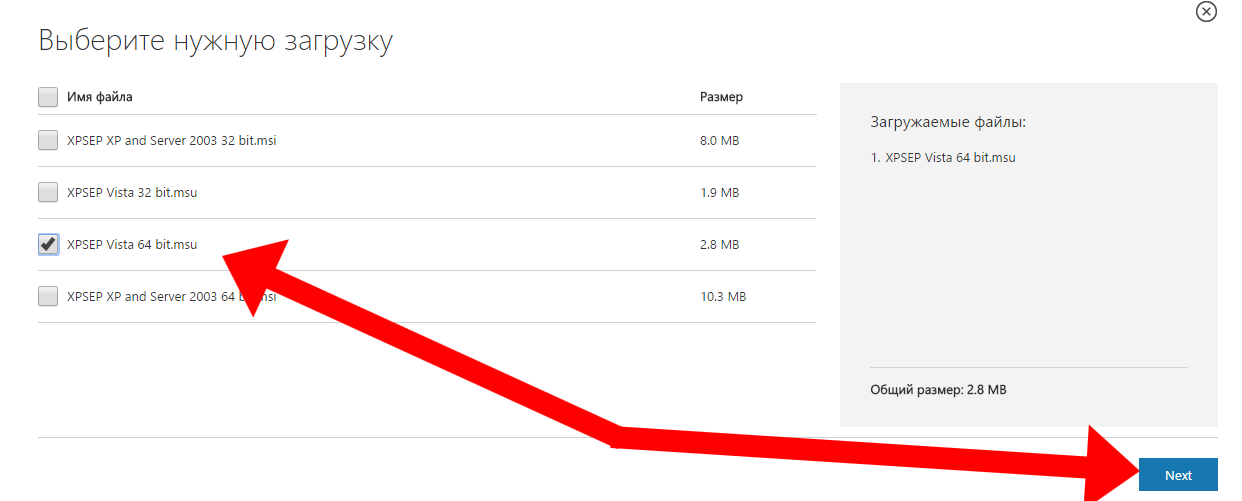Click the XPSEP XP and Server 2003 32 bit.msi filename
The width and height of the screenshot is (1242, 501).
point(171,141)
